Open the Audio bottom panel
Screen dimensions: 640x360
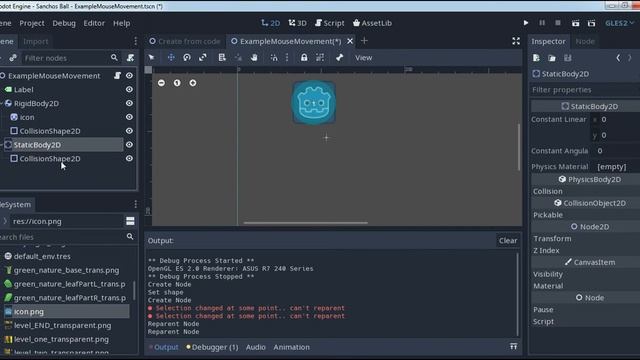point(256,347)
